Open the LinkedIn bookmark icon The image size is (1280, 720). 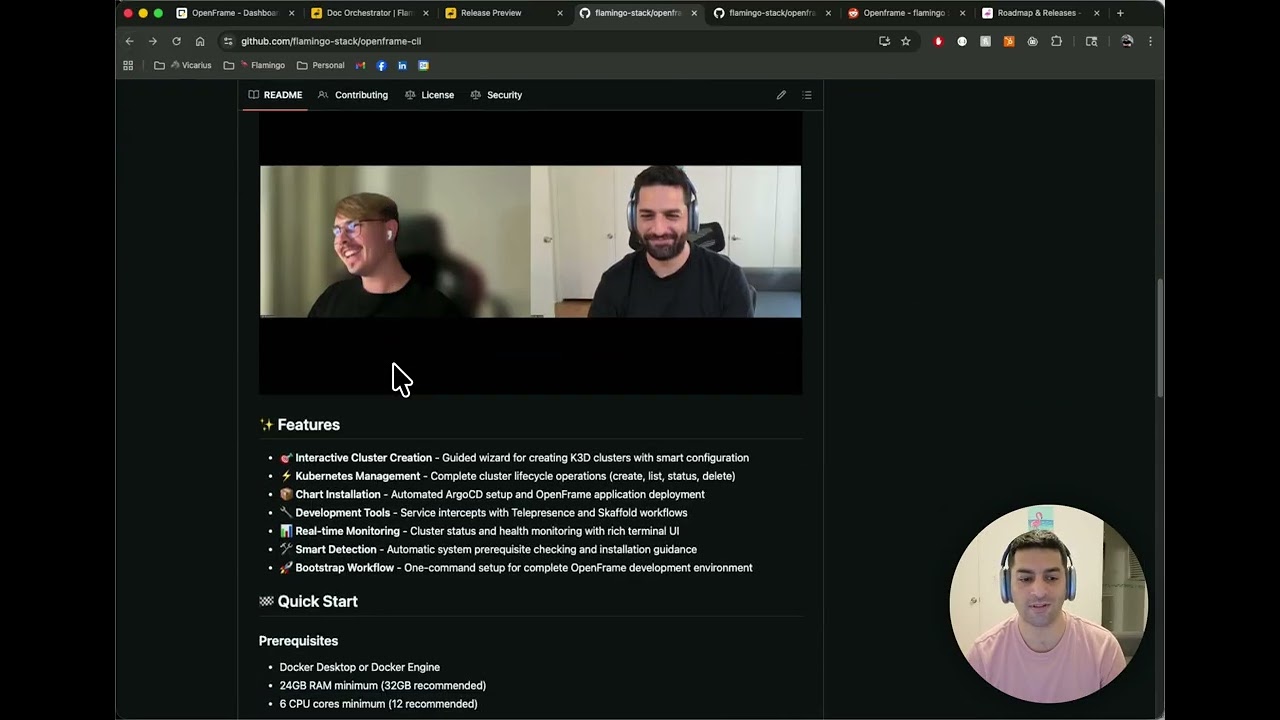tap(402, 65)
